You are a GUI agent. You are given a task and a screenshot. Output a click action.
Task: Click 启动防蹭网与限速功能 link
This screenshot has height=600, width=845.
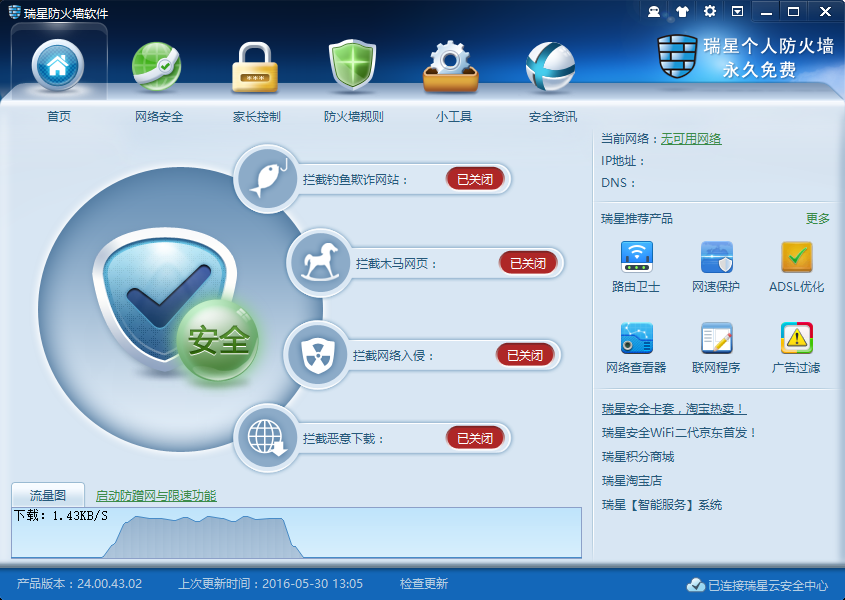tap(156, 495)
